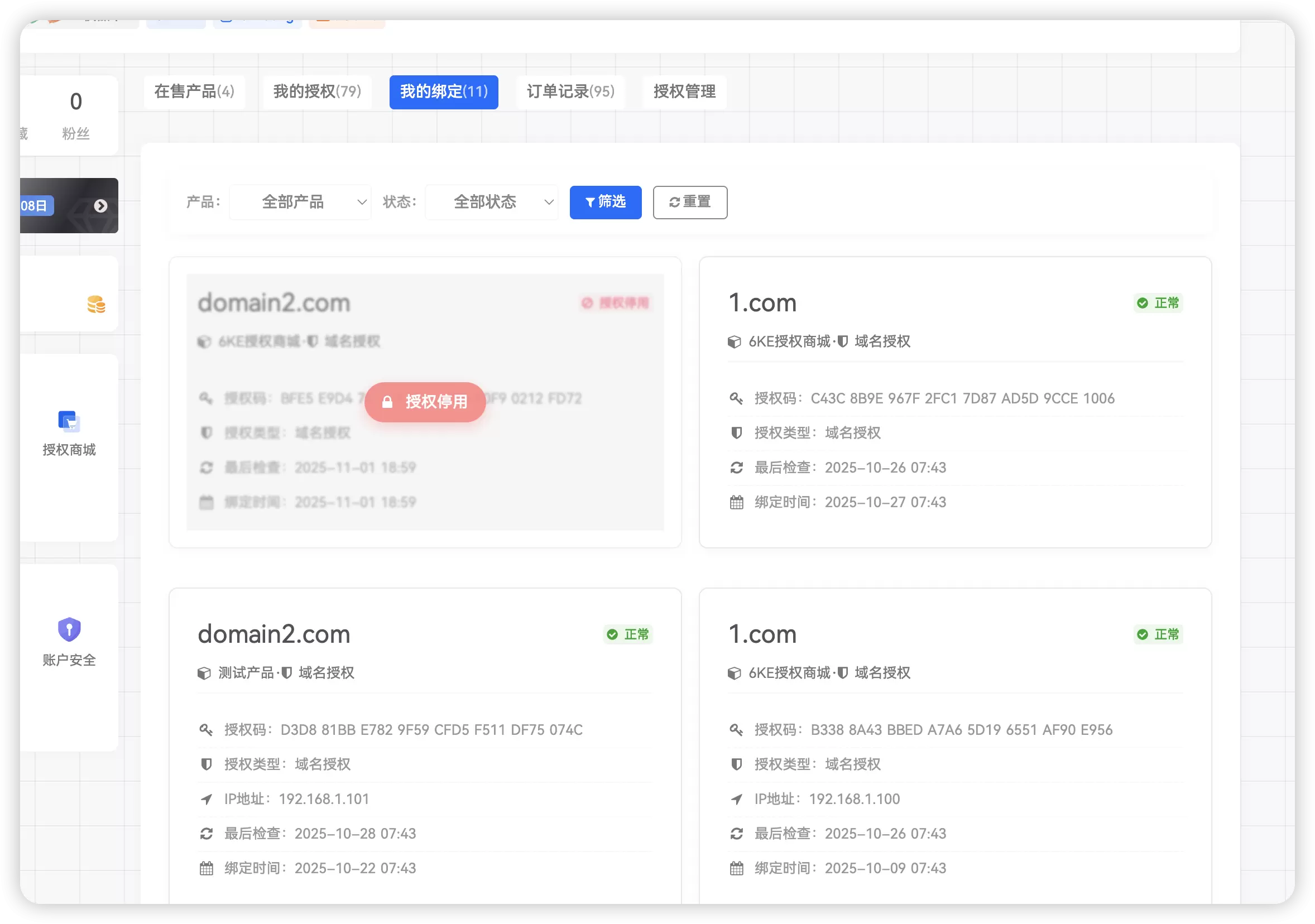Click the chevron arrow of 全部状态 selector

548,202
